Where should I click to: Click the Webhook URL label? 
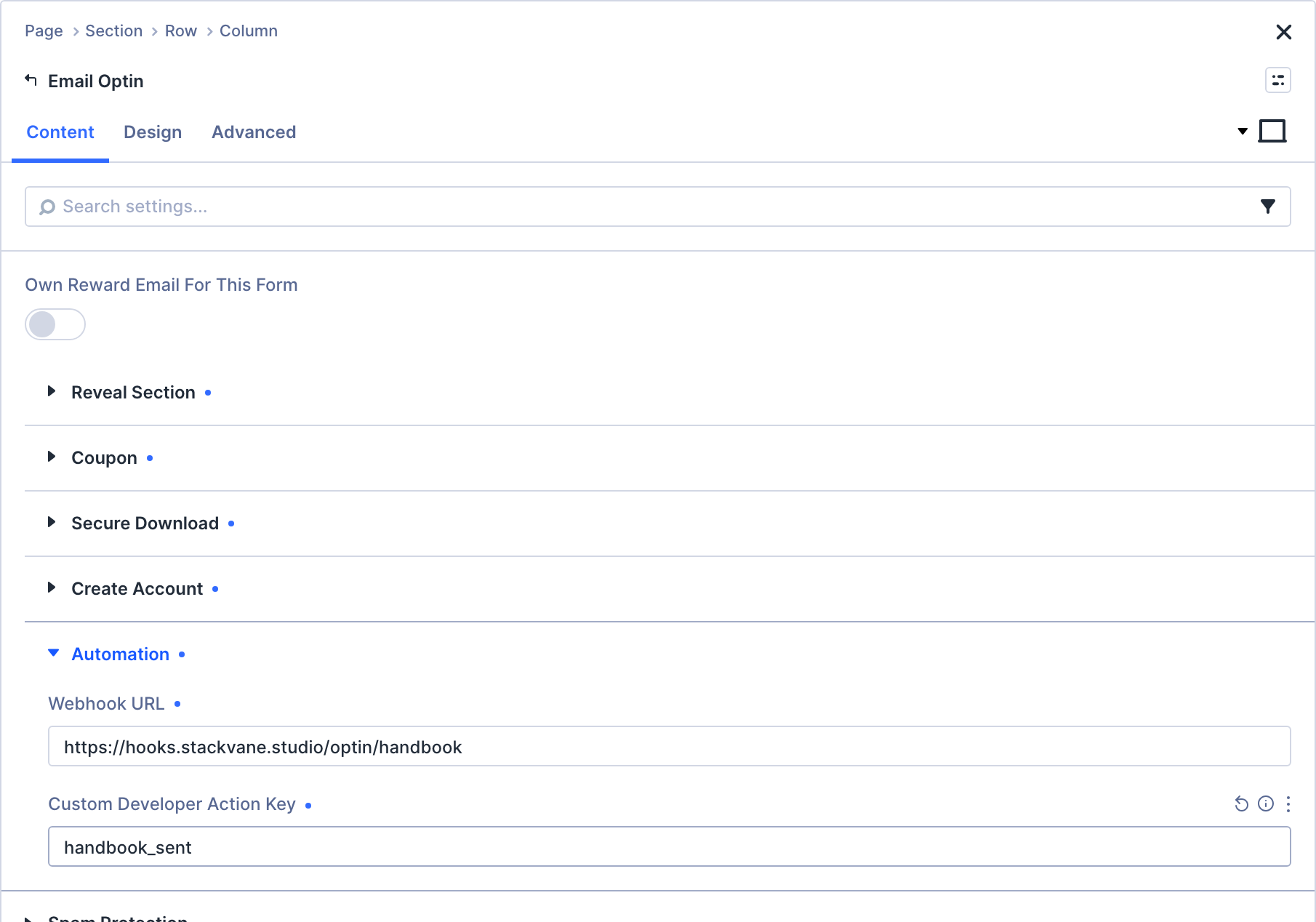106,704
